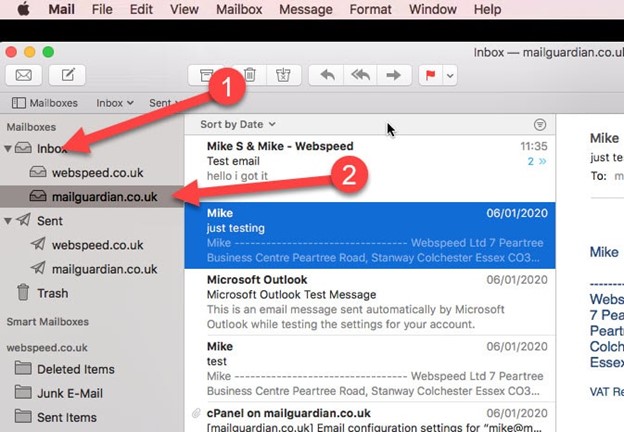Open the Format menu
Screen dimensions: 624x432
click(370, 9)
